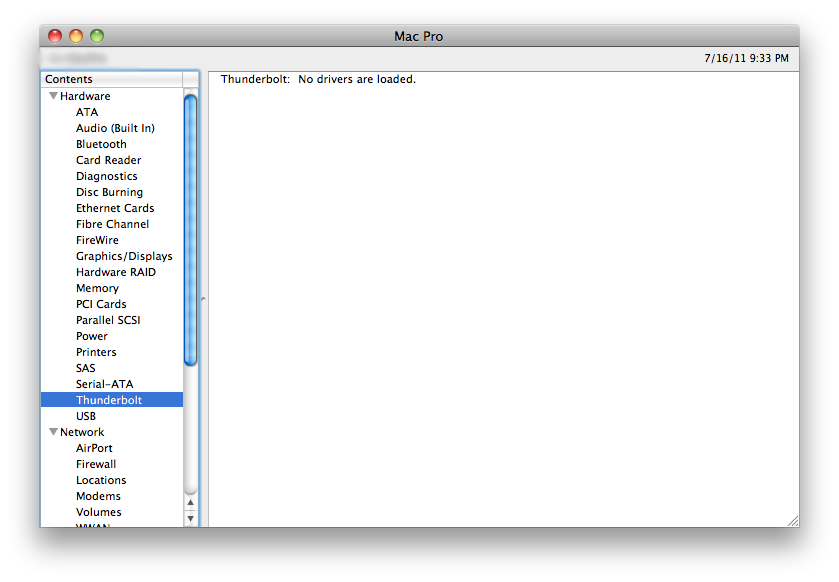Show Ethernet Cards information

[115, 208]
